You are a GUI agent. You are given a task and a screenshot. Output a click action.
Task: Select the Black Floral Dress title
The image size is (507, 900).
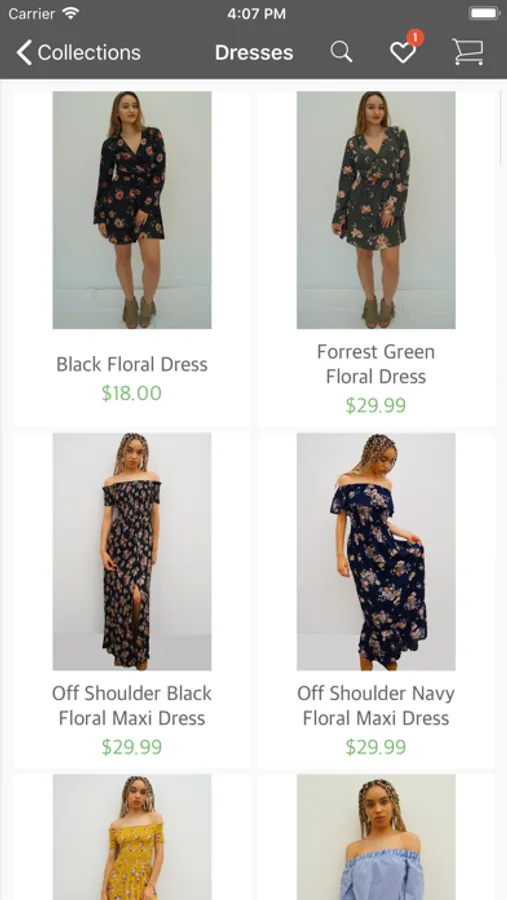point(132,364)
